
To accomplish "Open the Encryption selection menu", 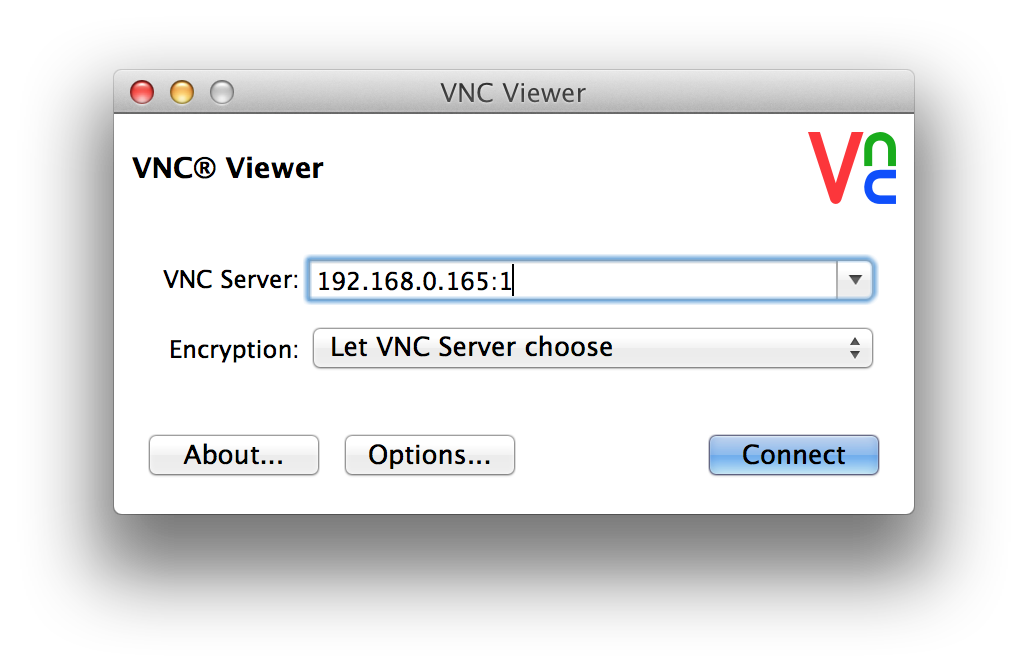I will tap(592, 347).
